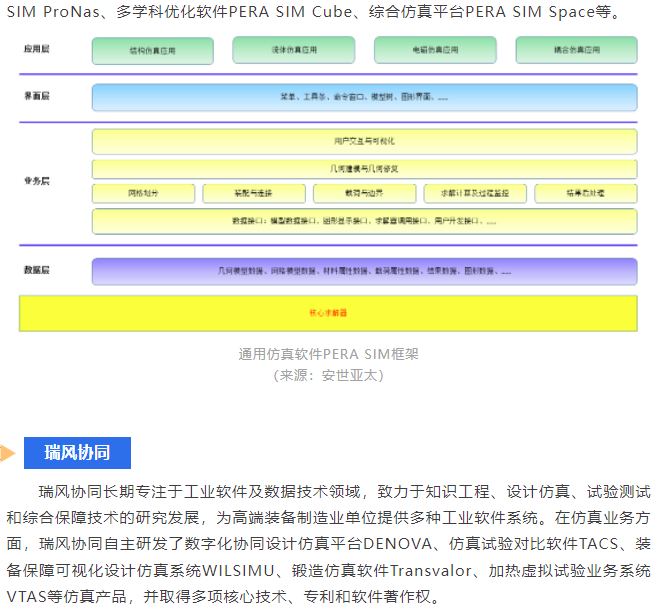The height and width of the screenshot is (609, 657).
Task: Click the caption 通用仿真软件PERA SIM框架
Action: point(328,354)
